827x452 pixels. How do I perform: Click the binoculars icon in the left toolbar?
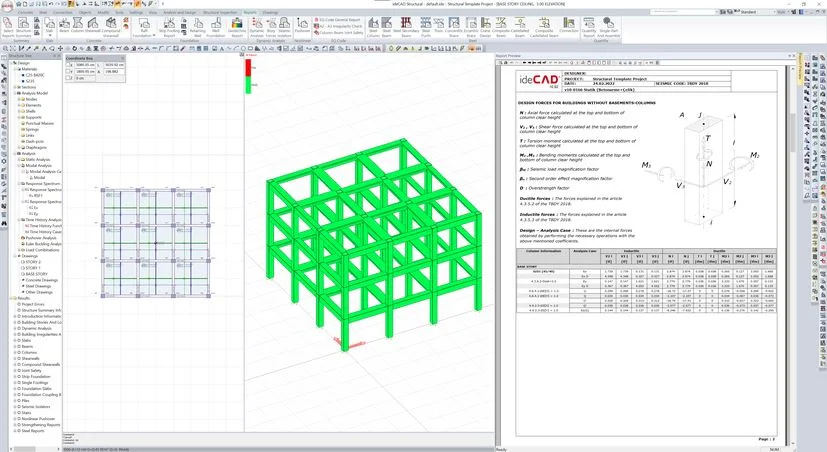4,224
